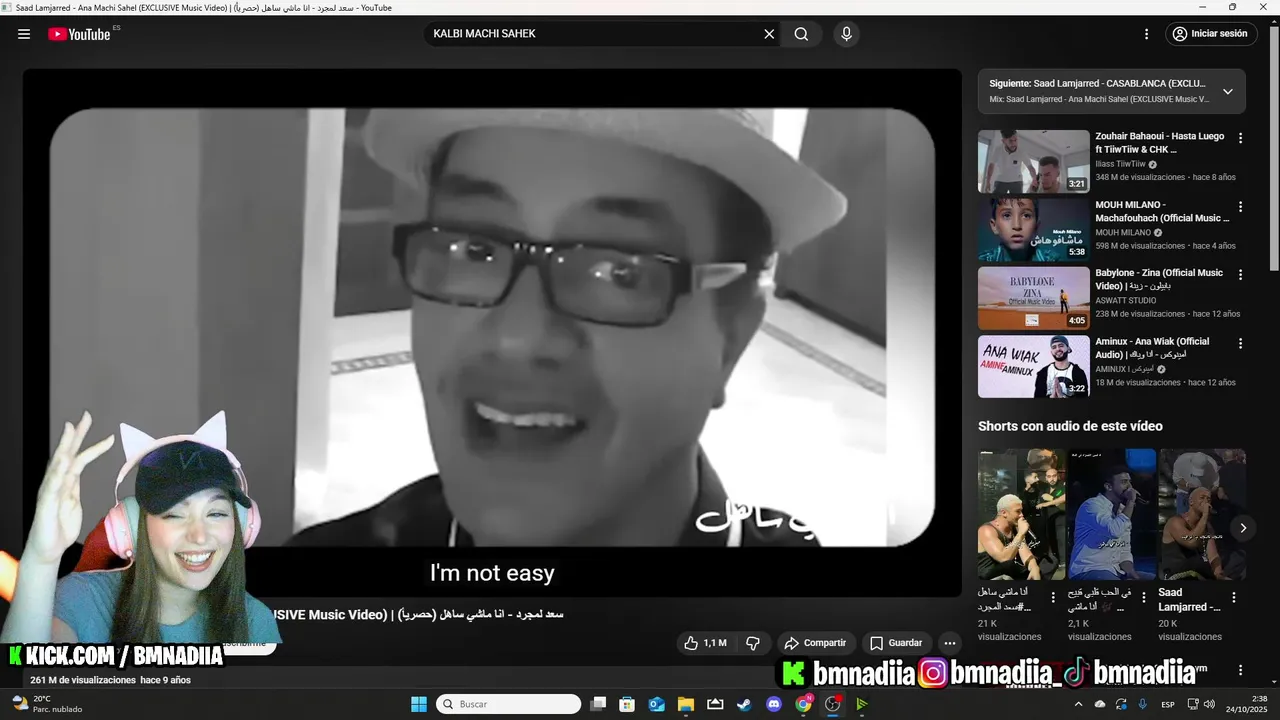The image size is (1280, 720).
Task: Click the blue microphone tray icon
Action: [x=1142, y=704]
